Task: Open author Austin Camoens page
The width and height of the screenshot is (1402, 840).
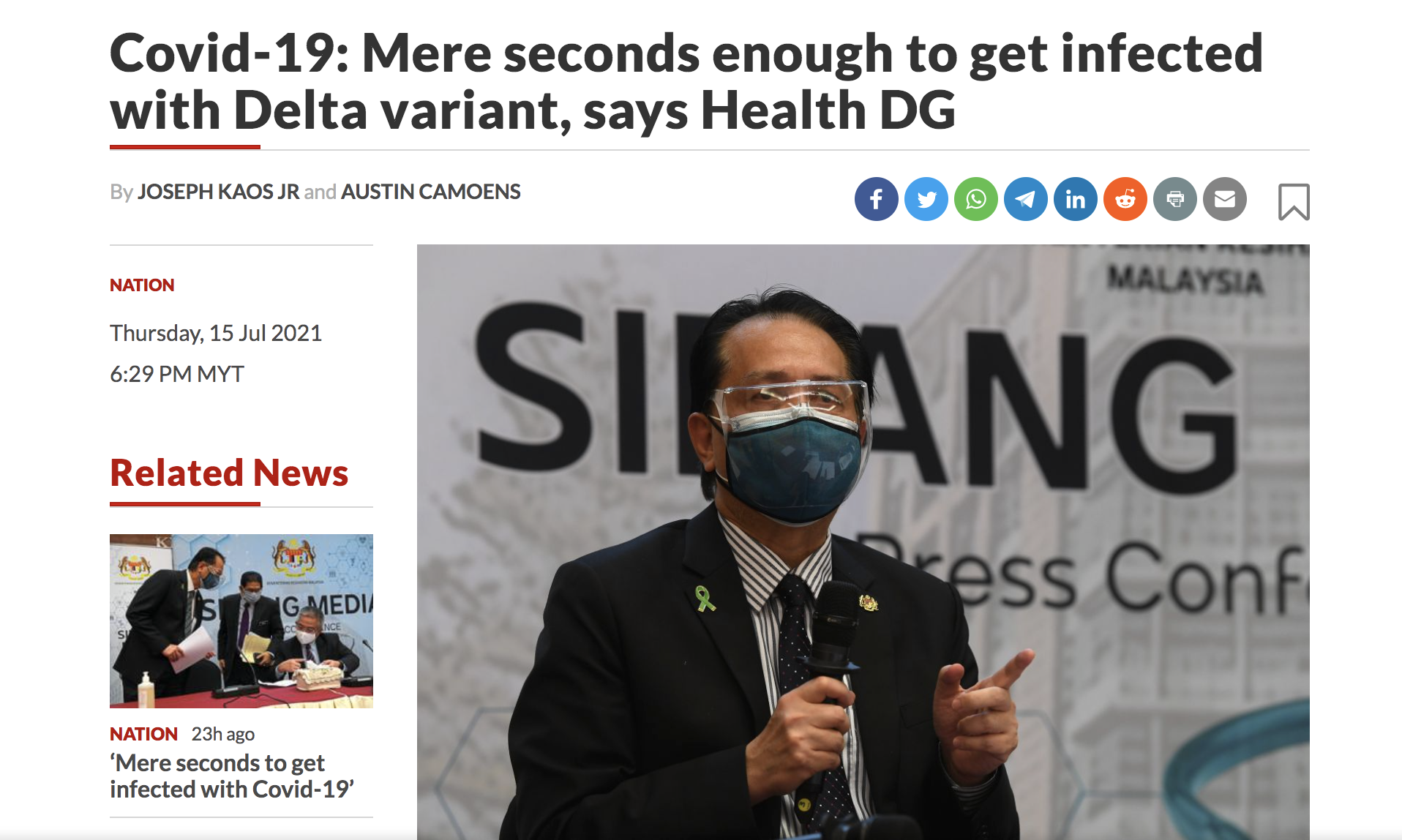Action: (430, 192)
